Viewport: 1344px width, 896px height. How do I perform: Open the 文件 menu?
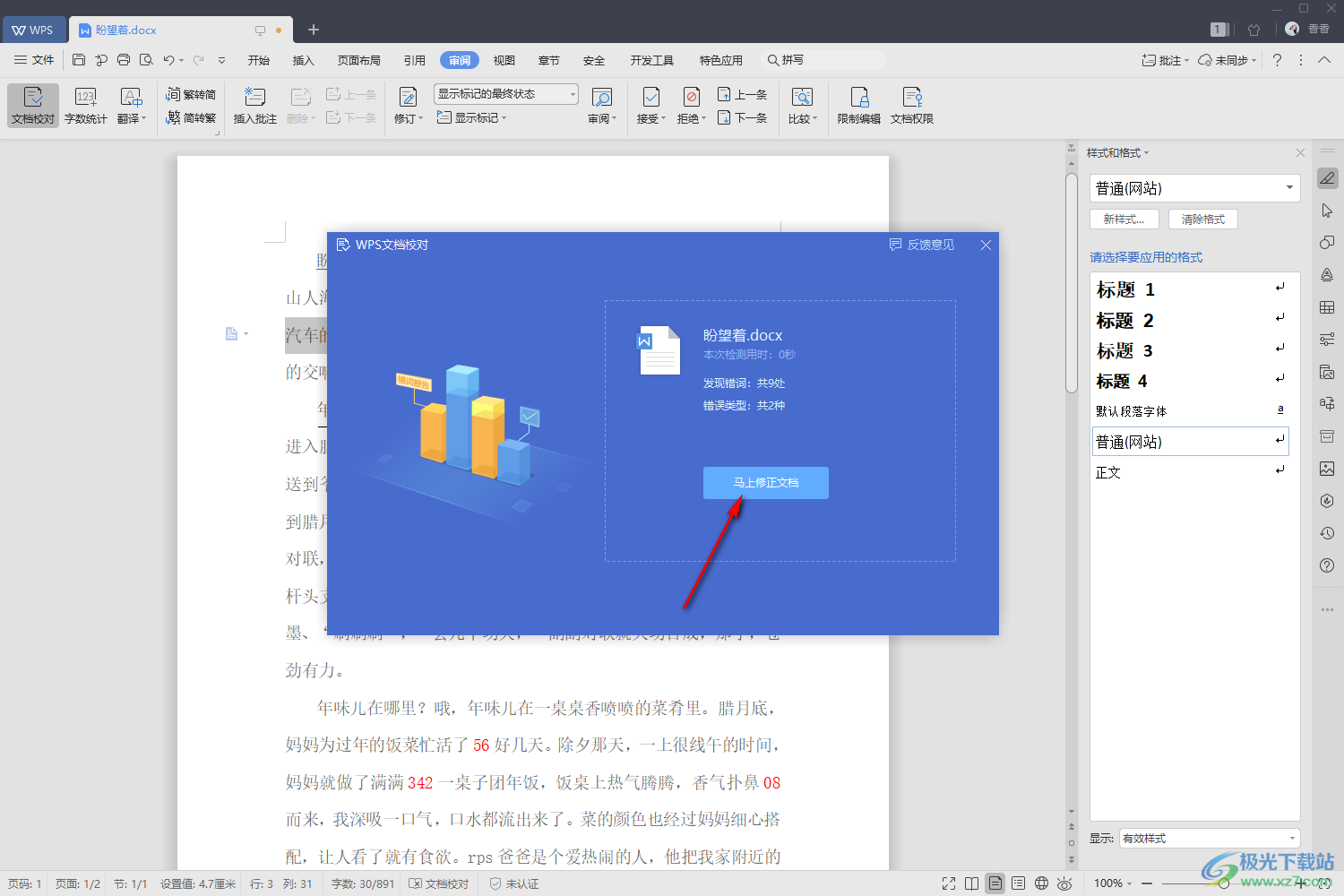pos(34,60)
